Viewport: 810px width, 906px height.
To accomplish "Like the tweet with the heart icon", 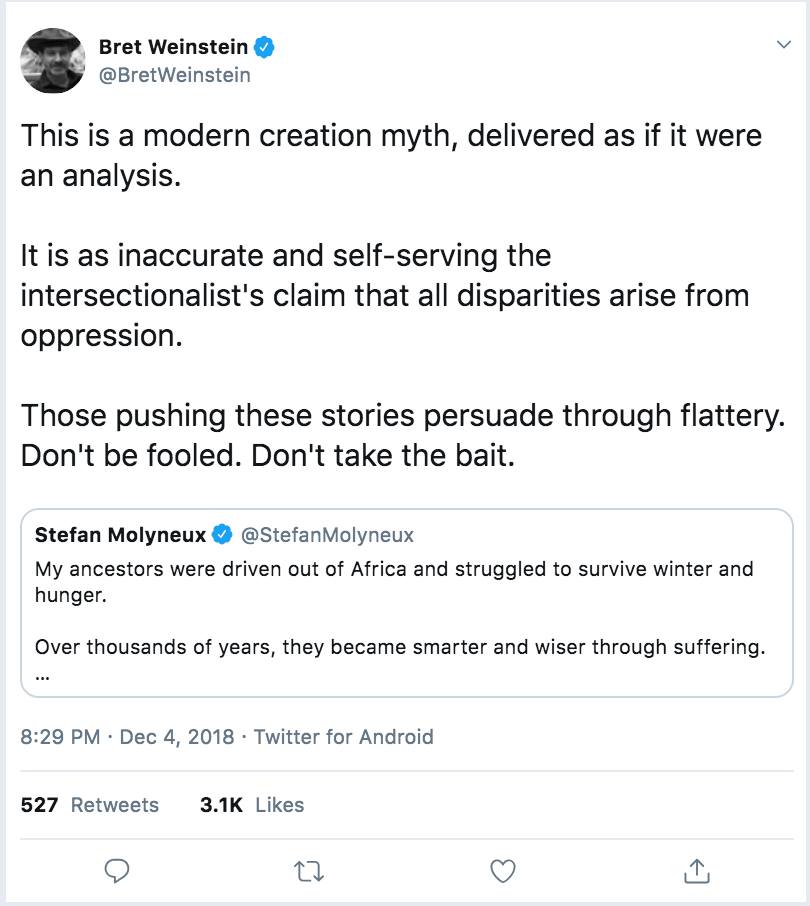I will [x=503, y=871].
